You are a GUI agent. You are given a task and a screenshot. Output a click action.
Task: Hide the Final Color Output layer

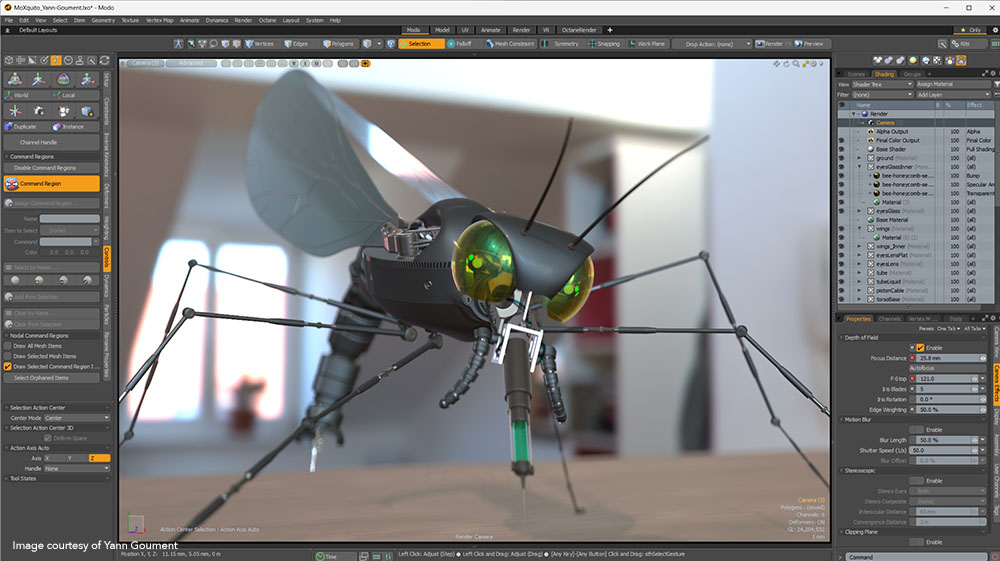(841, 140)
